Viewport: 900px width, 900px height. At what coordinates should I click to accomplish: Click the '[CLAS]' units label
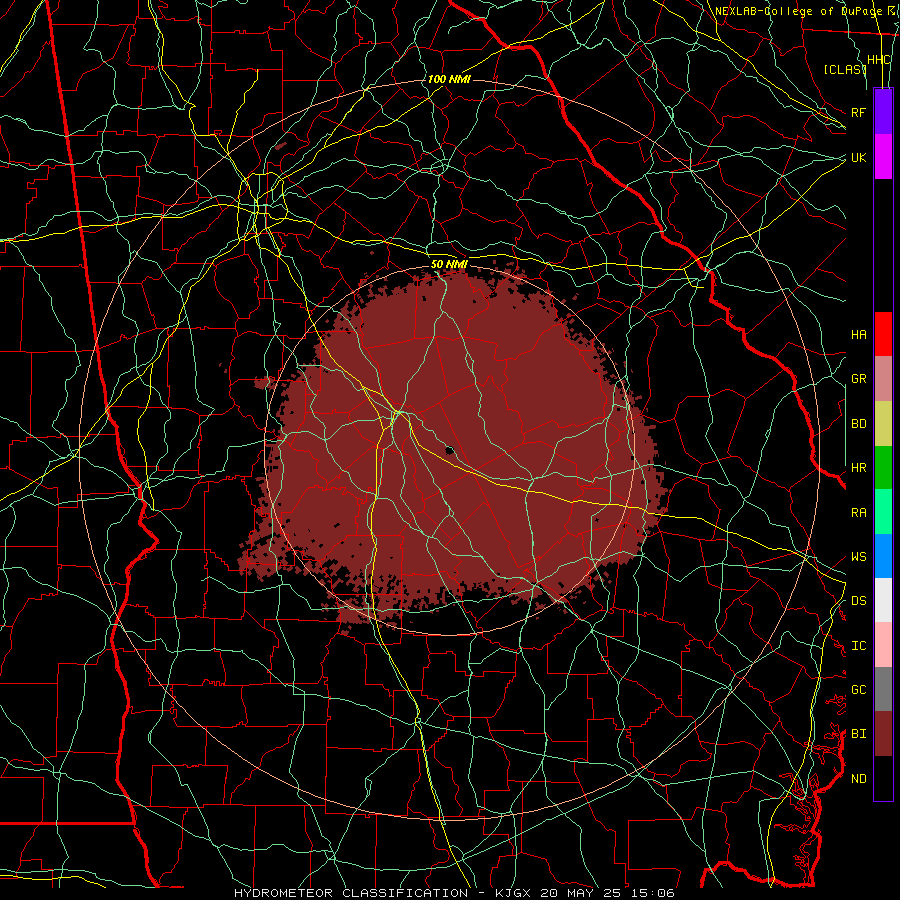pos(844,69)
